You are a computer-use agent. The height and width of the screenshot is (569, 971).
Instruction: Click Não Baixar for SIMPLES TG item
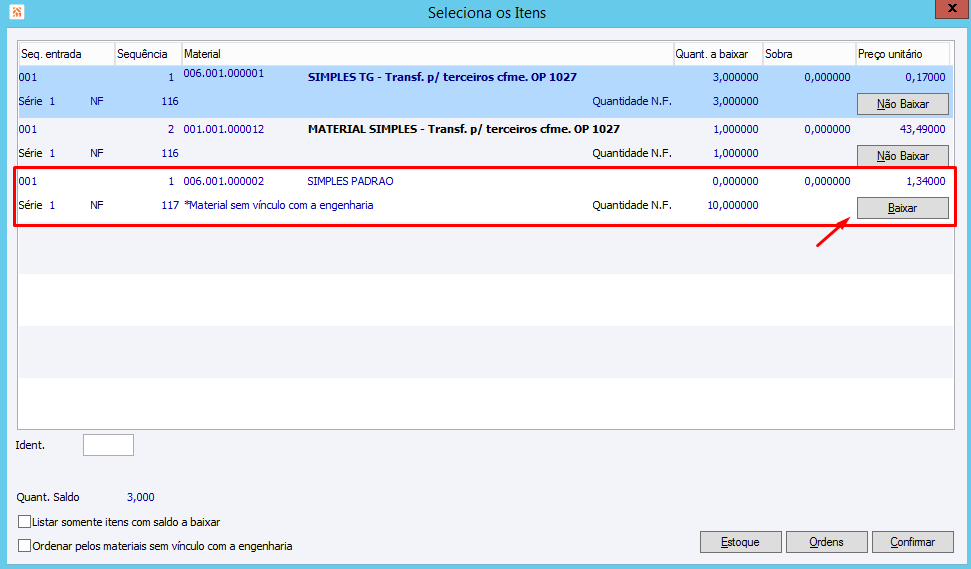pyautogui.click(x=903, y=104)
